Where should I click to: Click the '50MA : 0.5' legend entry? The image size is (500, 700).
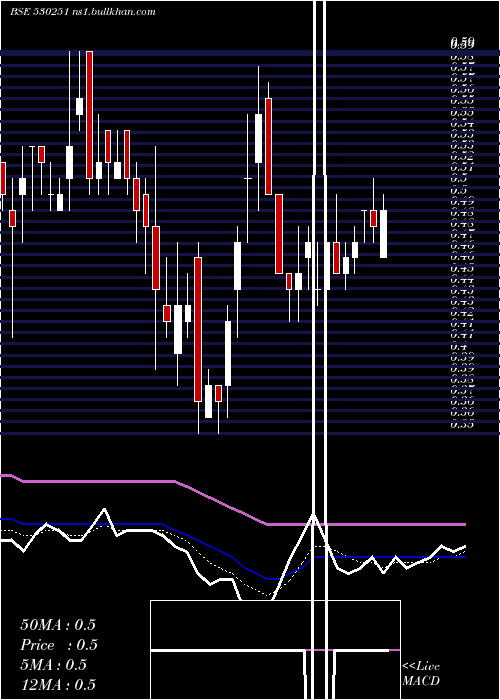coord(58,625)
